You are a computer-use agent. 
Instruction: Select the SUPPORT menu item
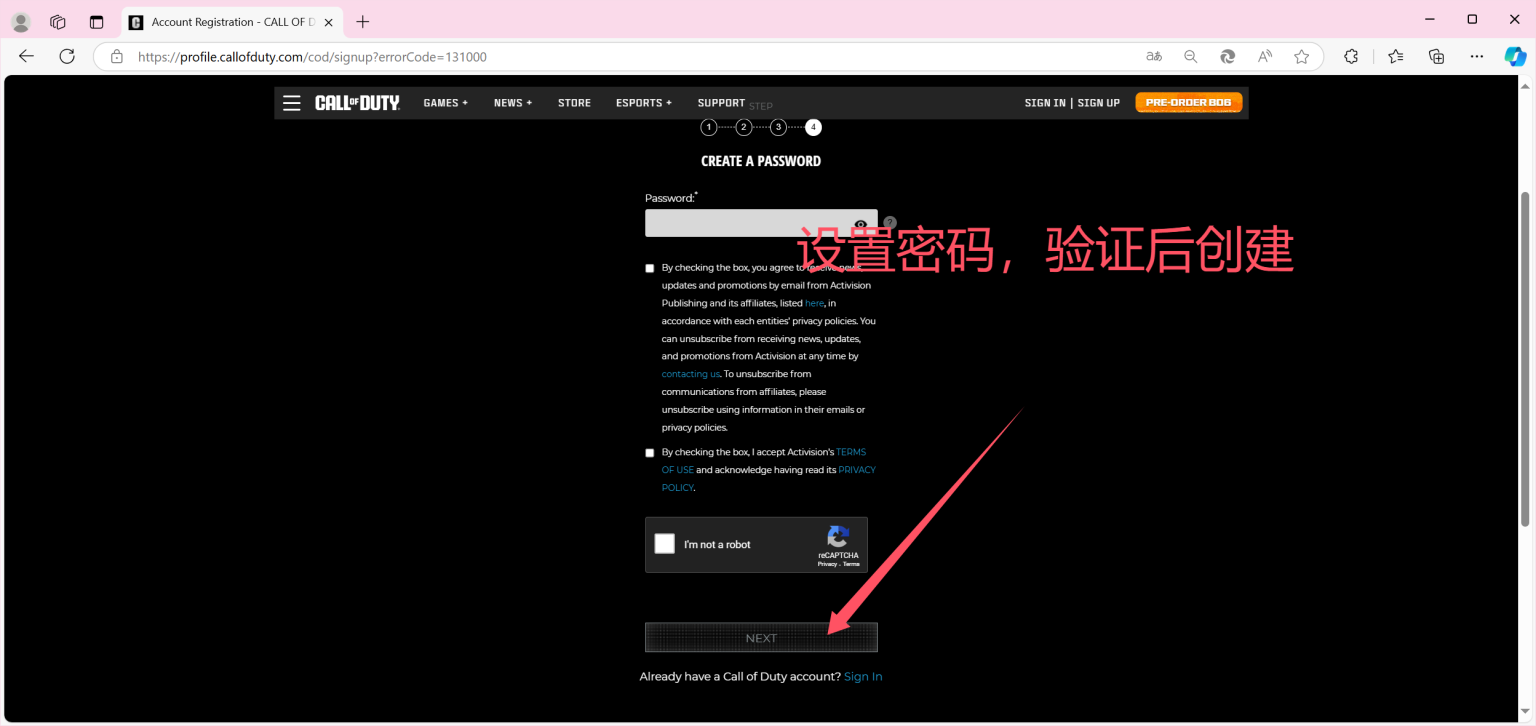(721, 102)
